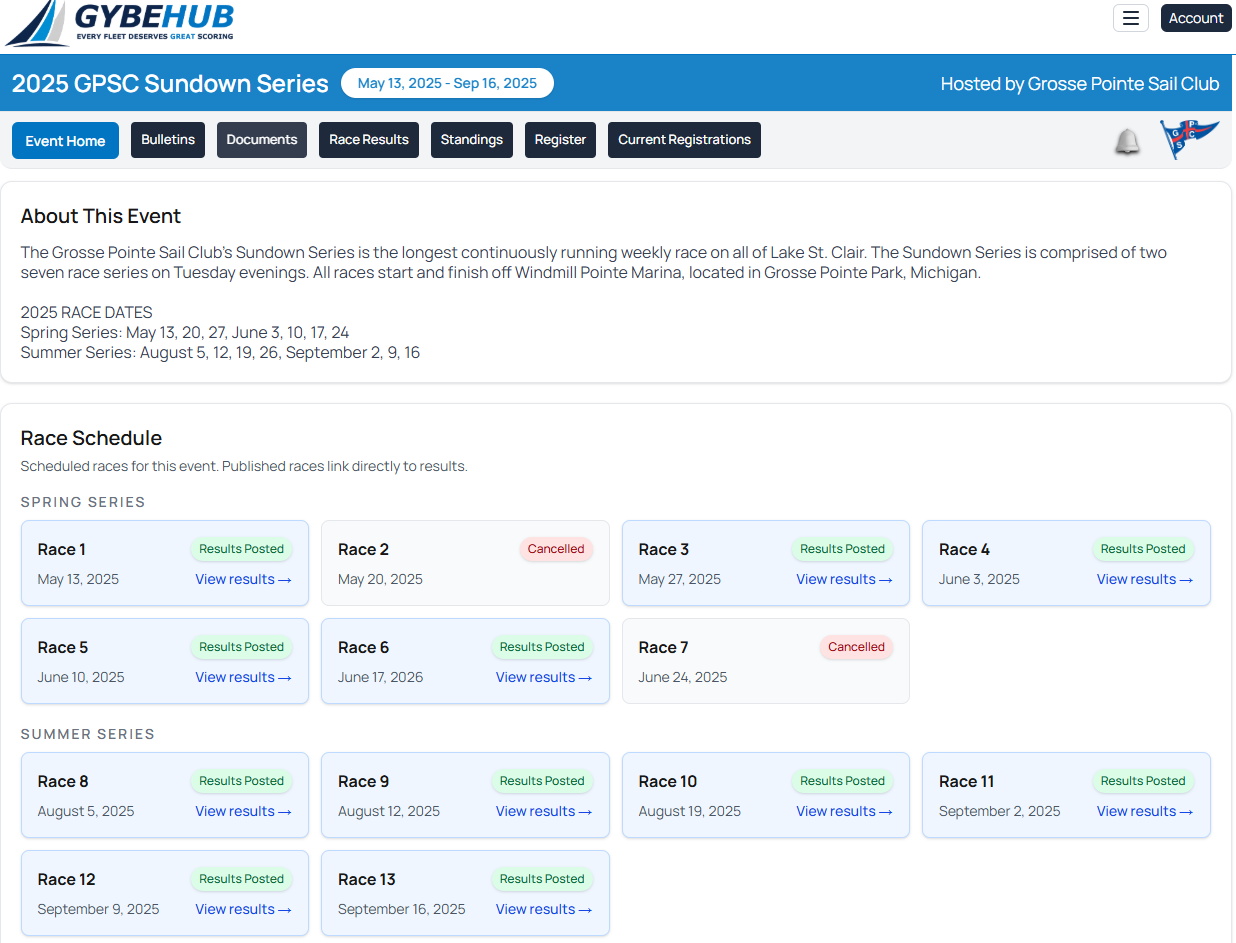The image size is (1236, 943).
Task: View results for Race 1
Action: tap(243, 579)
